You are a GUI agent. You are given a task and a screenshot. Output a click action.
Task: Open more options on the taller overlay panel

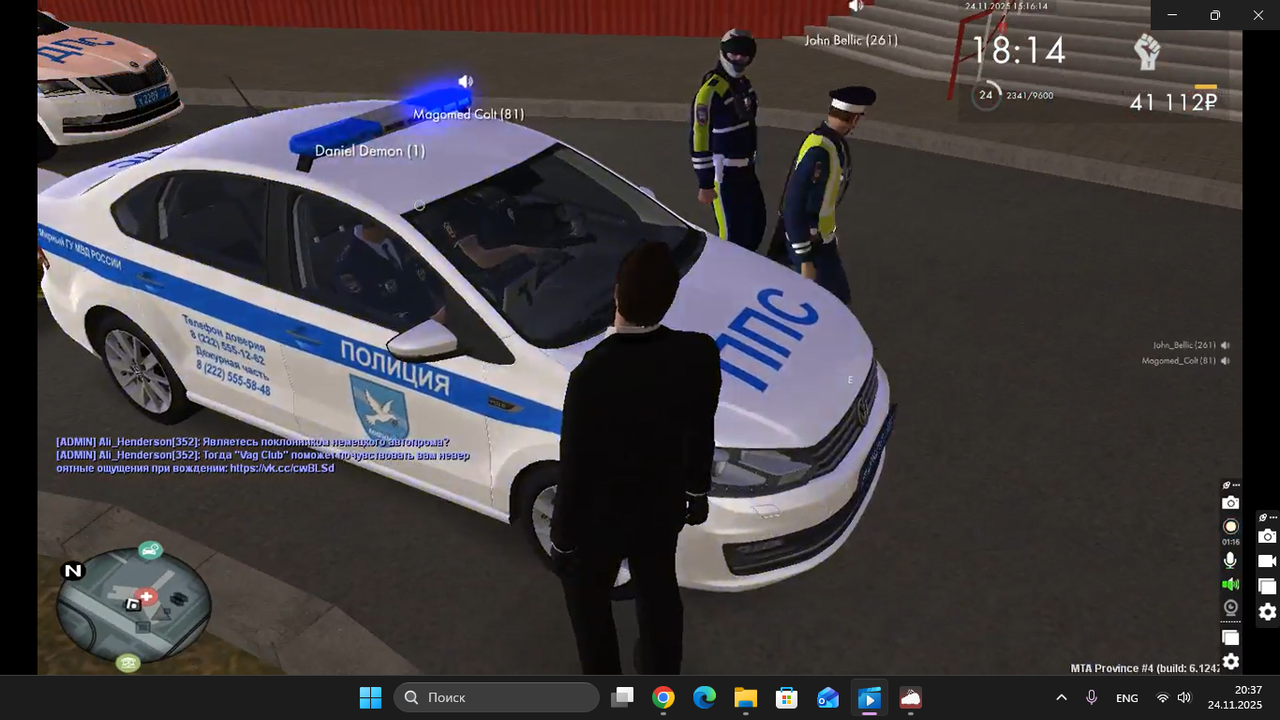click(x=1236, y=485)
